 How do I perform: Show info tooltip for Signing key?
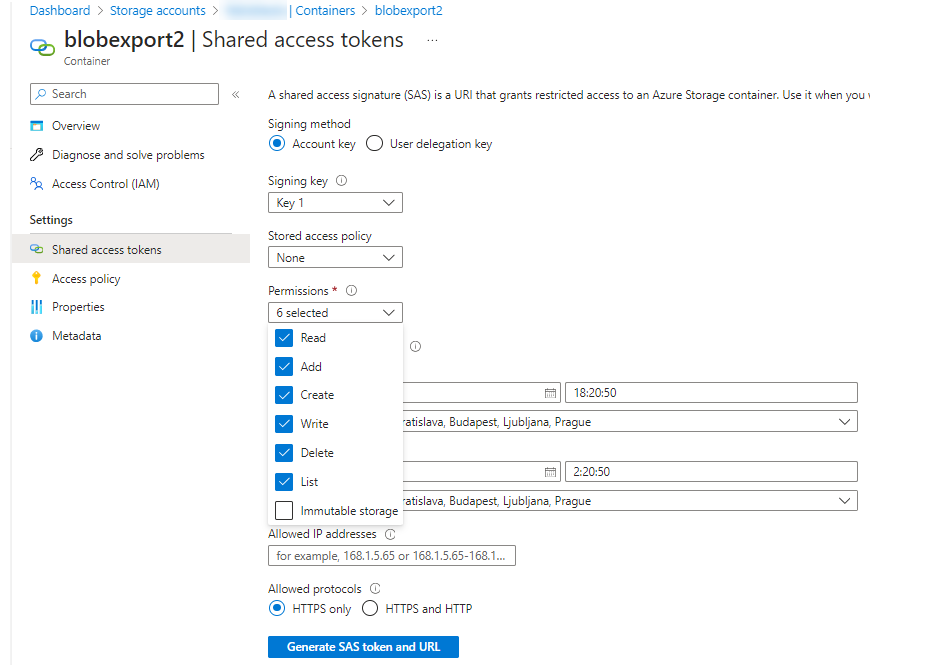341,181
